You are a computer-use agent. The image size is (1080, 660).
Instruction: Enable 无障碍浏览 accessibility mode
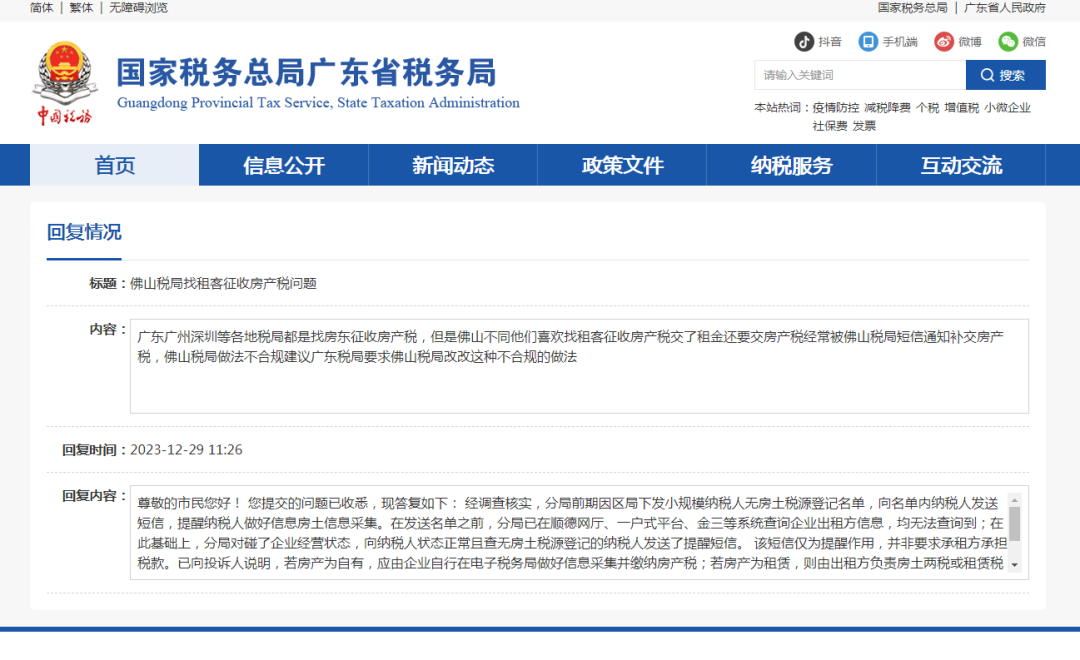coord(138,8)
